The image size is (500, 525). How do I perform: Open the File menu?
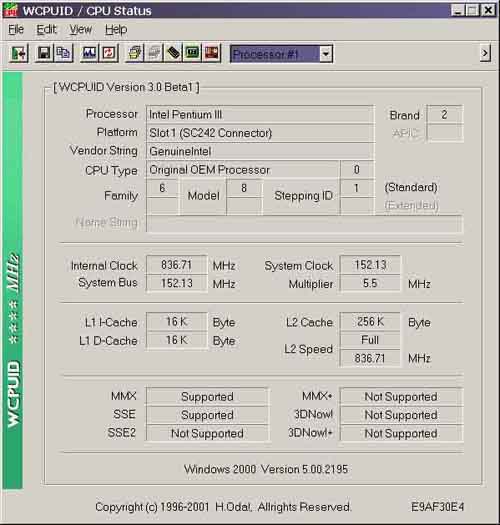(x=16, y=29)
